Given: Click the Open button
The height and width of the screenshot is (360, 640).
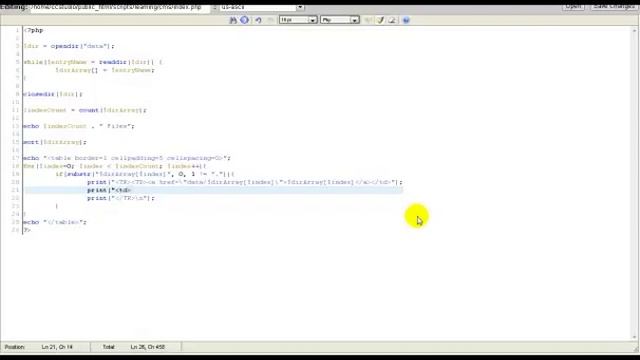Looking at the screenshot, I should (x=573, y=6).
